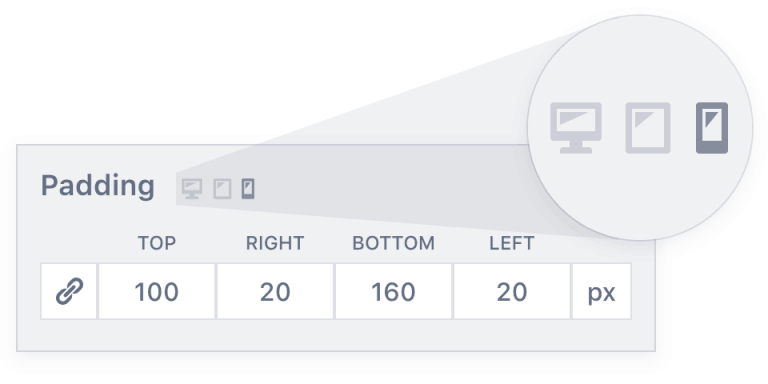Select the small mobile device icon beside Padding
768x384 pixels.
248,189
